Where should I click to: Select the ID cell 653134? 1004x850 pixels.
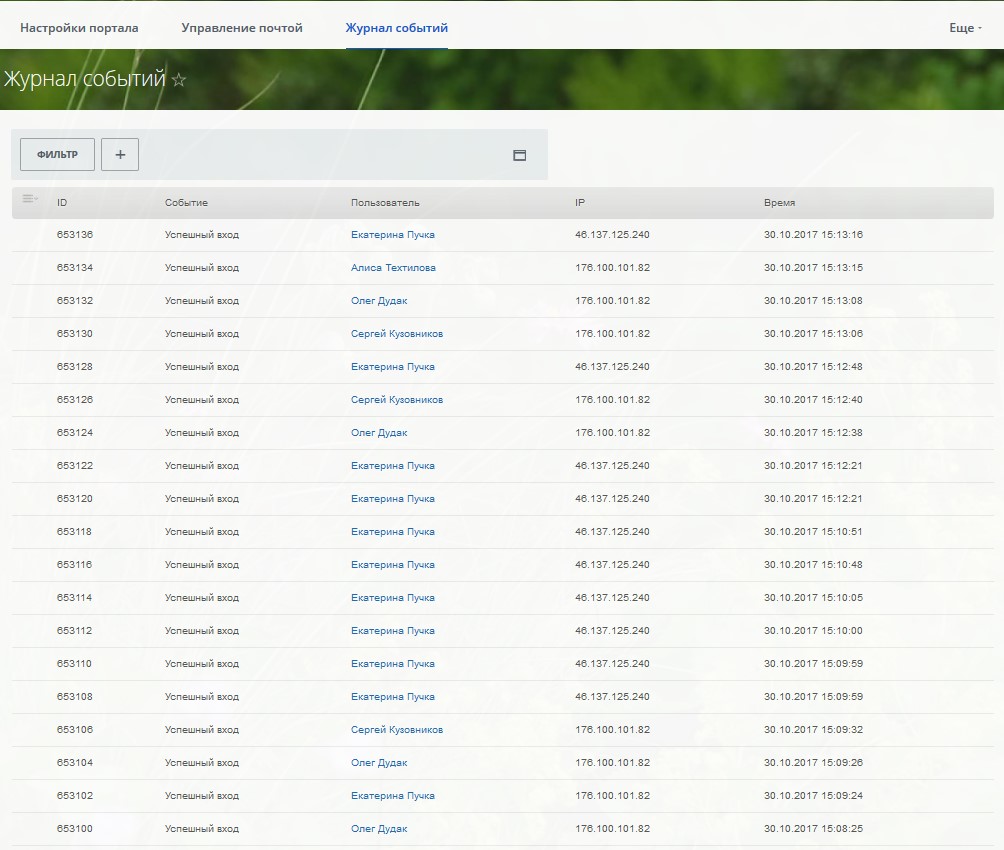[75, 268]
